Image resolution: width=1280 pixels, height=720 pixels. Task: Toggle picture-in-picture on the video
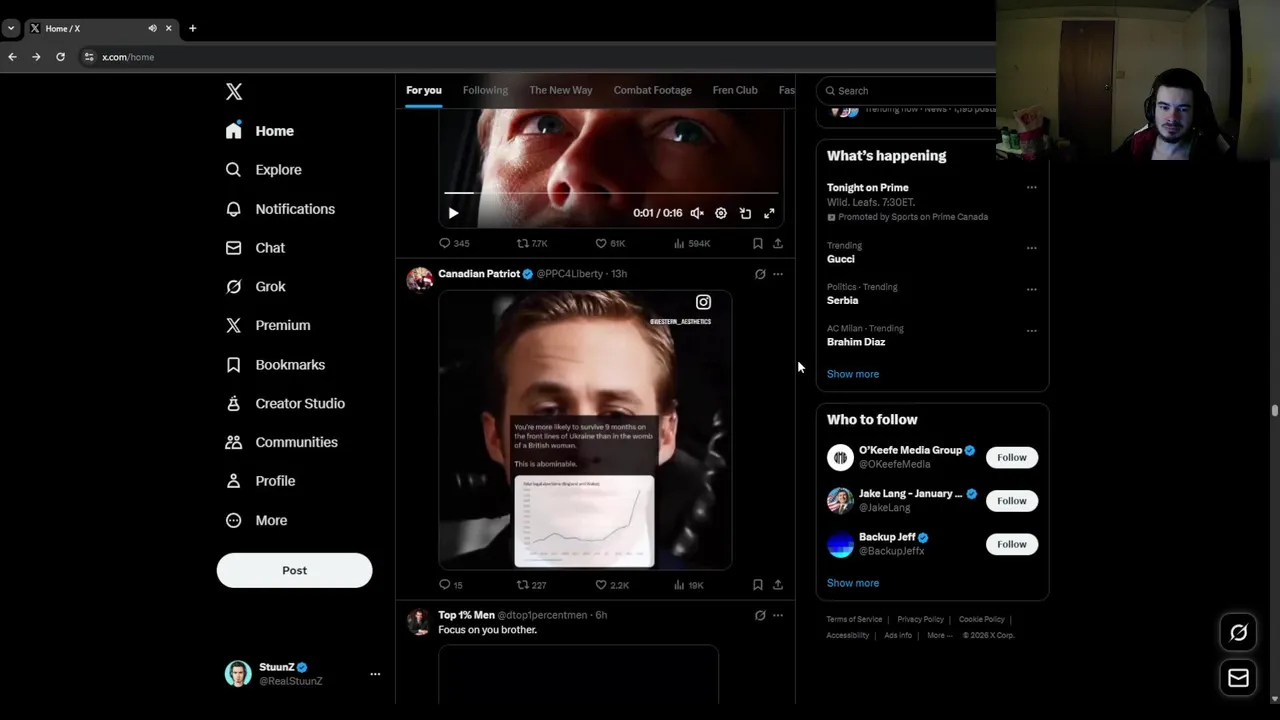pos(745,213)
